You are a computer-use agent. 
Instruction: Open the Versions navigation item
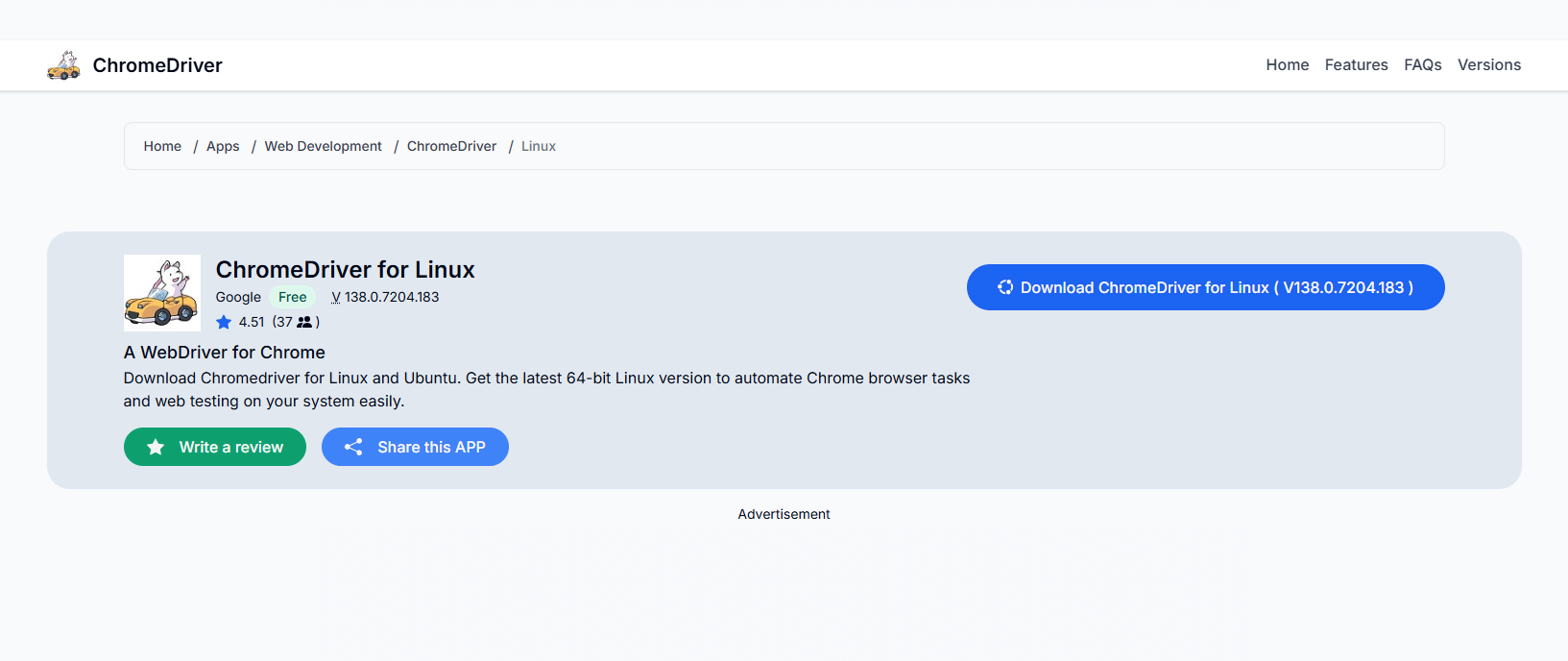[1488, 65]
